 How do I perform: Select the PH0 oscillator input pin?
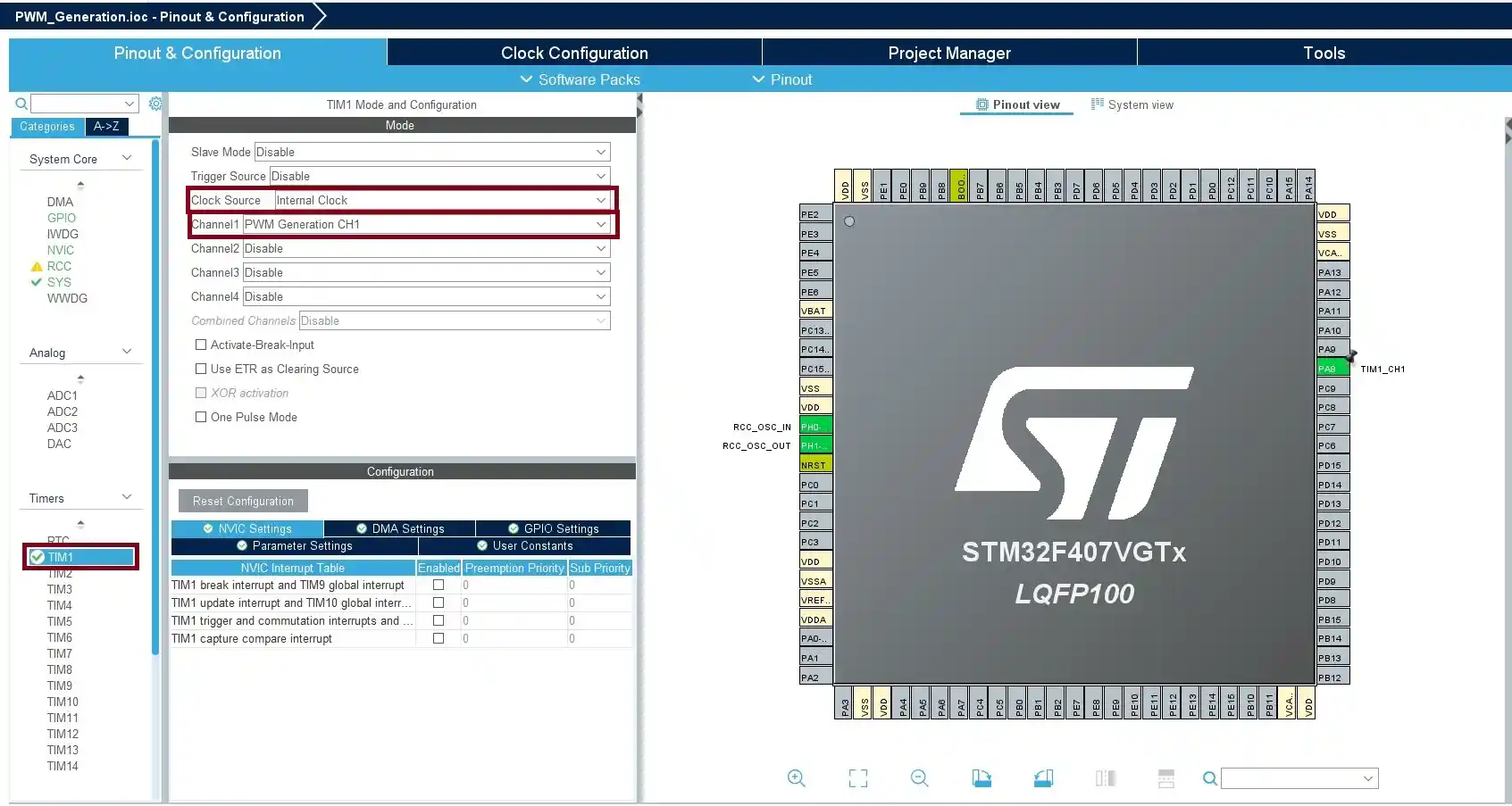(815, 427)
